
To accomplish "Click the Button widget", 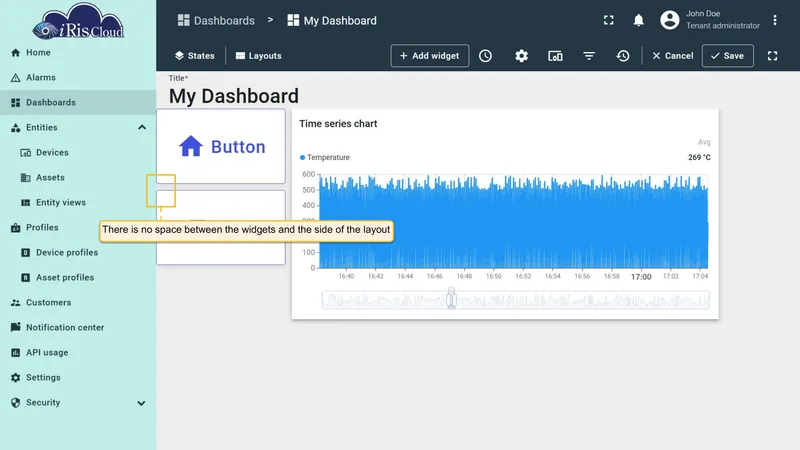I will click(221, 146).
